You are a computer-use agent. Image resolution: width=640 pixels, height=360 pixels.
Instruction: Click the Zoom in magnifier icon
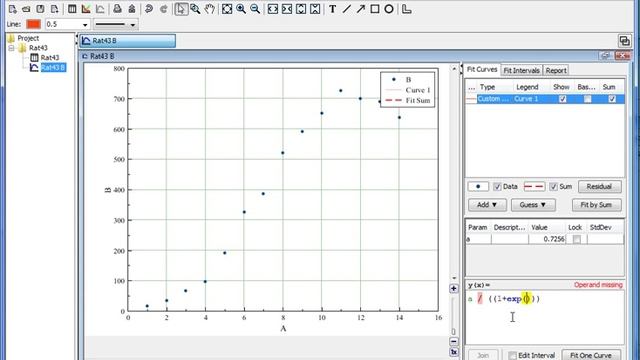(241, 9)
